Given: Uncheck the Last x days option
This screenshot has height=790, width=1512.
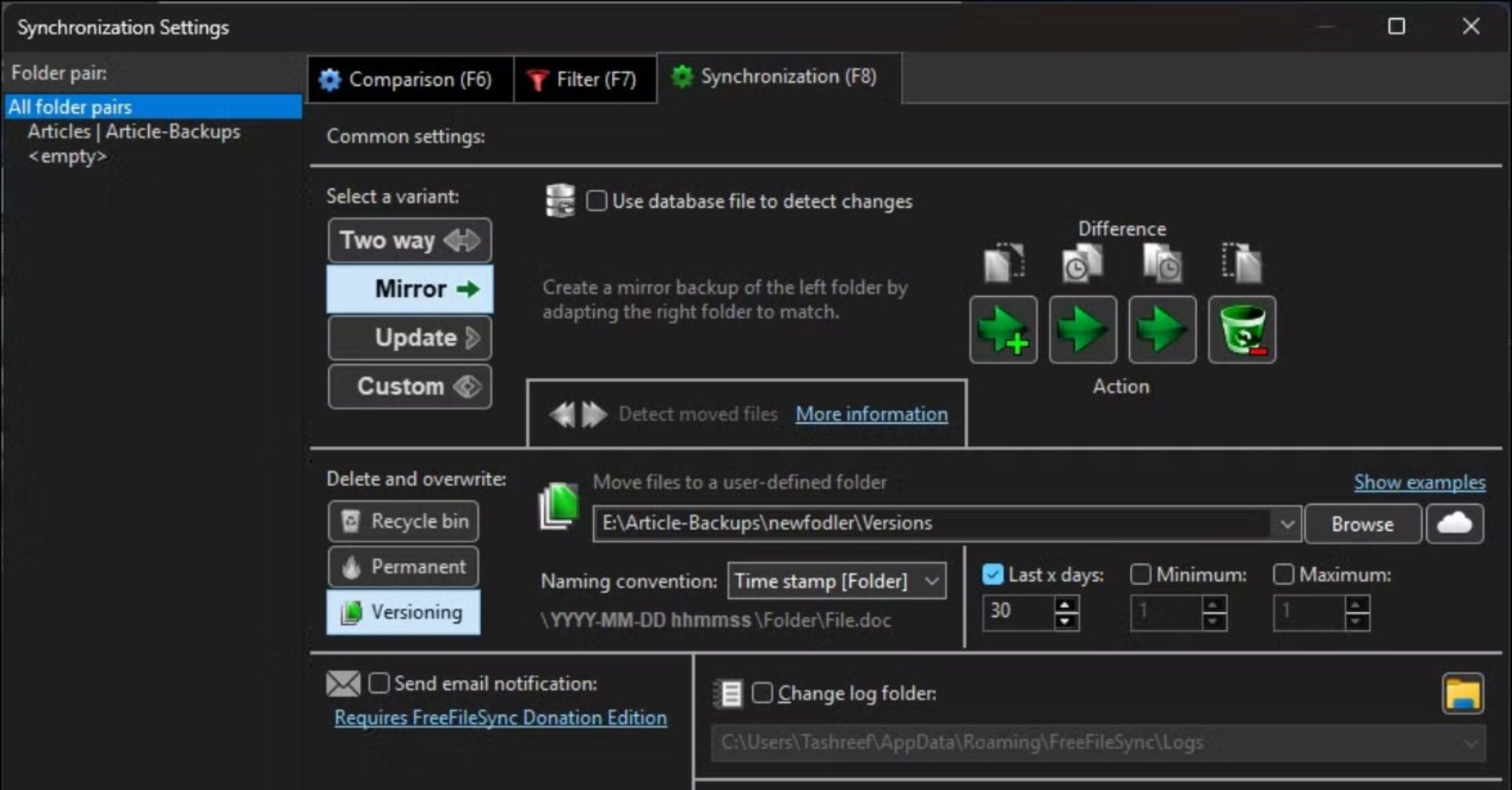Looking at the screenshot, I should [993, 574].
